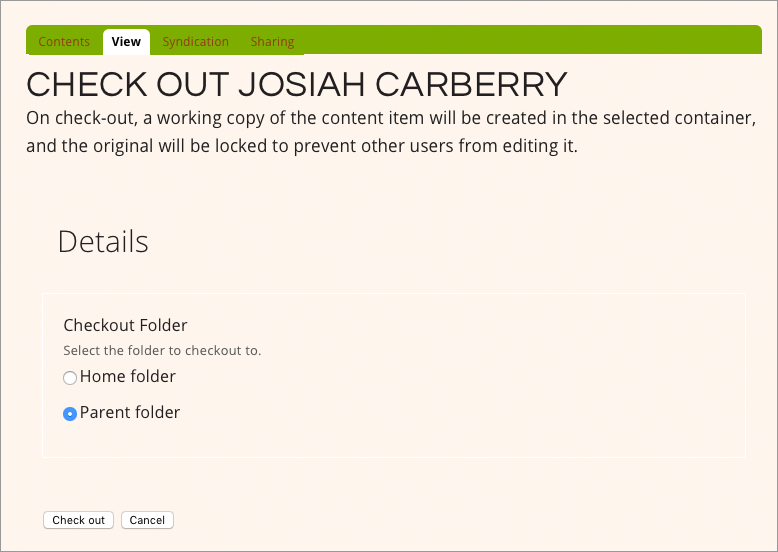The width and height of the screenshot is (778, 552).
Task: Click the 'Check Out Josiah Carberry' heading
Action: 296,85
